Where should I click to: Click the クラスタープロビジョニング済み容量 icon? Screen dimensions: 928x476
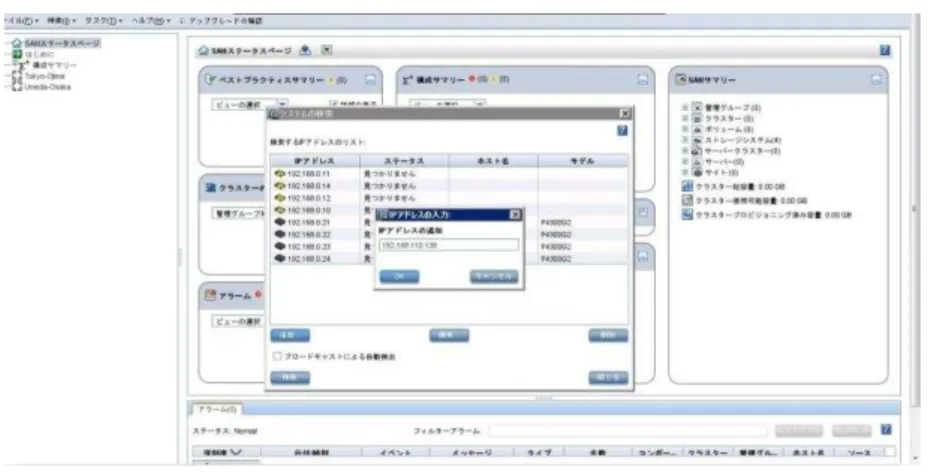(687, 215)
